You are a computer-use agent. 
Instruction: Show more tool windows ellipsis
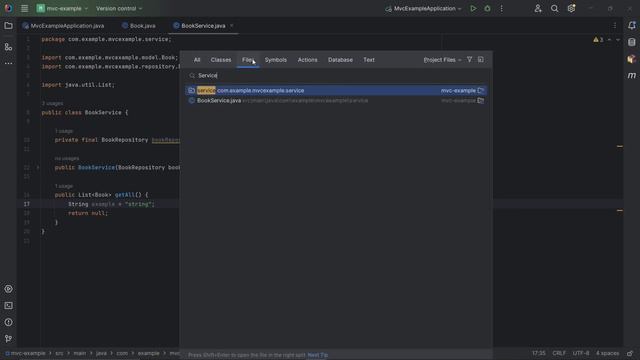point(8,64)
